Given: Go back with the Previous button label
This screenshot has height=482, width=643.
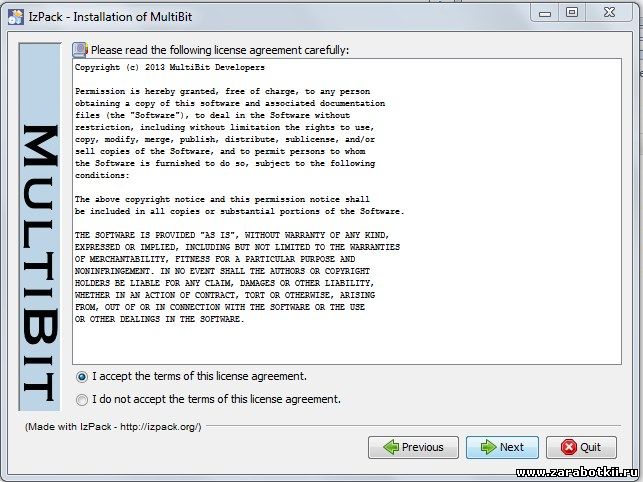Looking at the screenshot, I should pos(422,447).
